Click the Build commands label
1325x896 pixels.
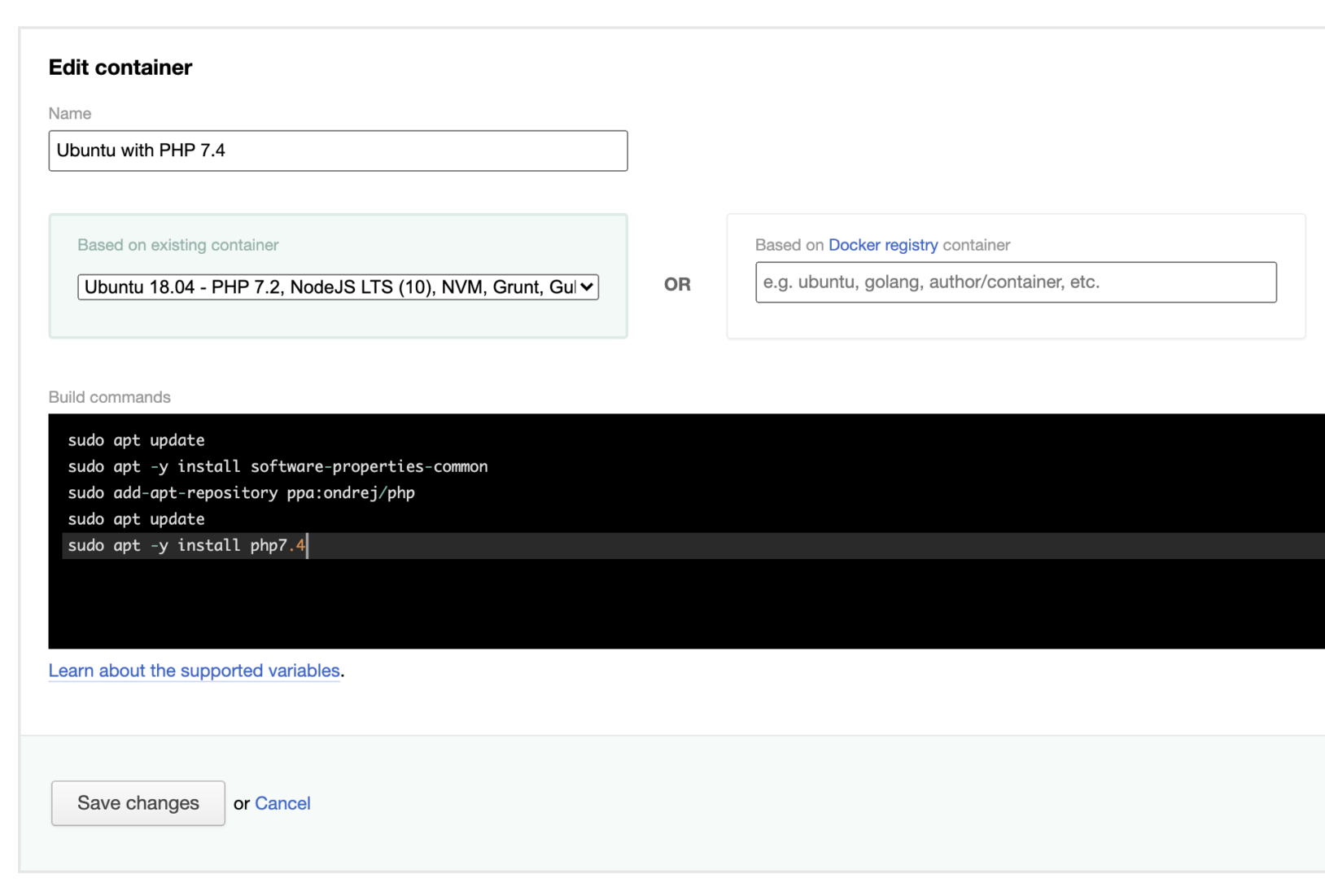coord(109,397)
